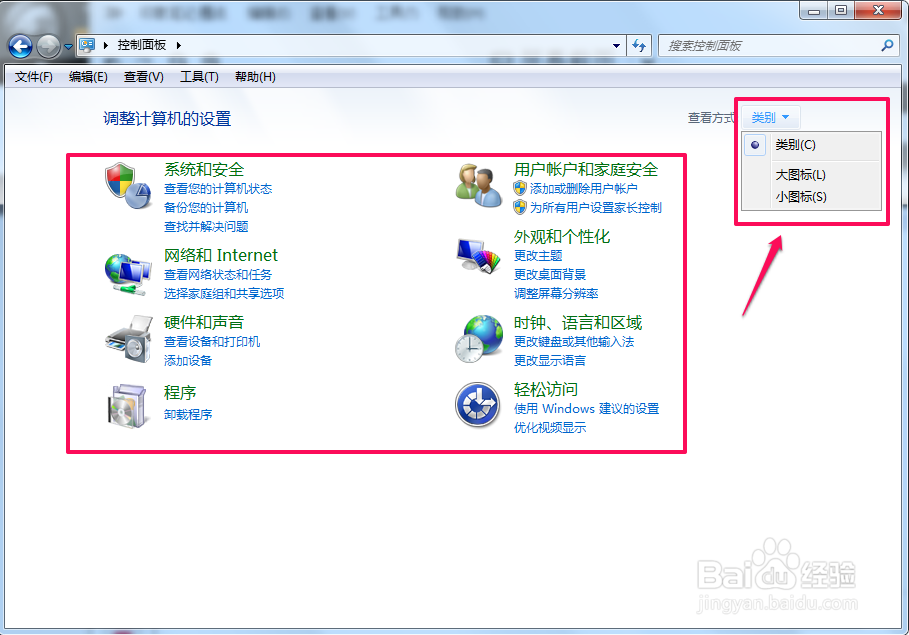Open the 查看(V) menu
This screenshot has height=635, width=909.
(x=144, y=77)
